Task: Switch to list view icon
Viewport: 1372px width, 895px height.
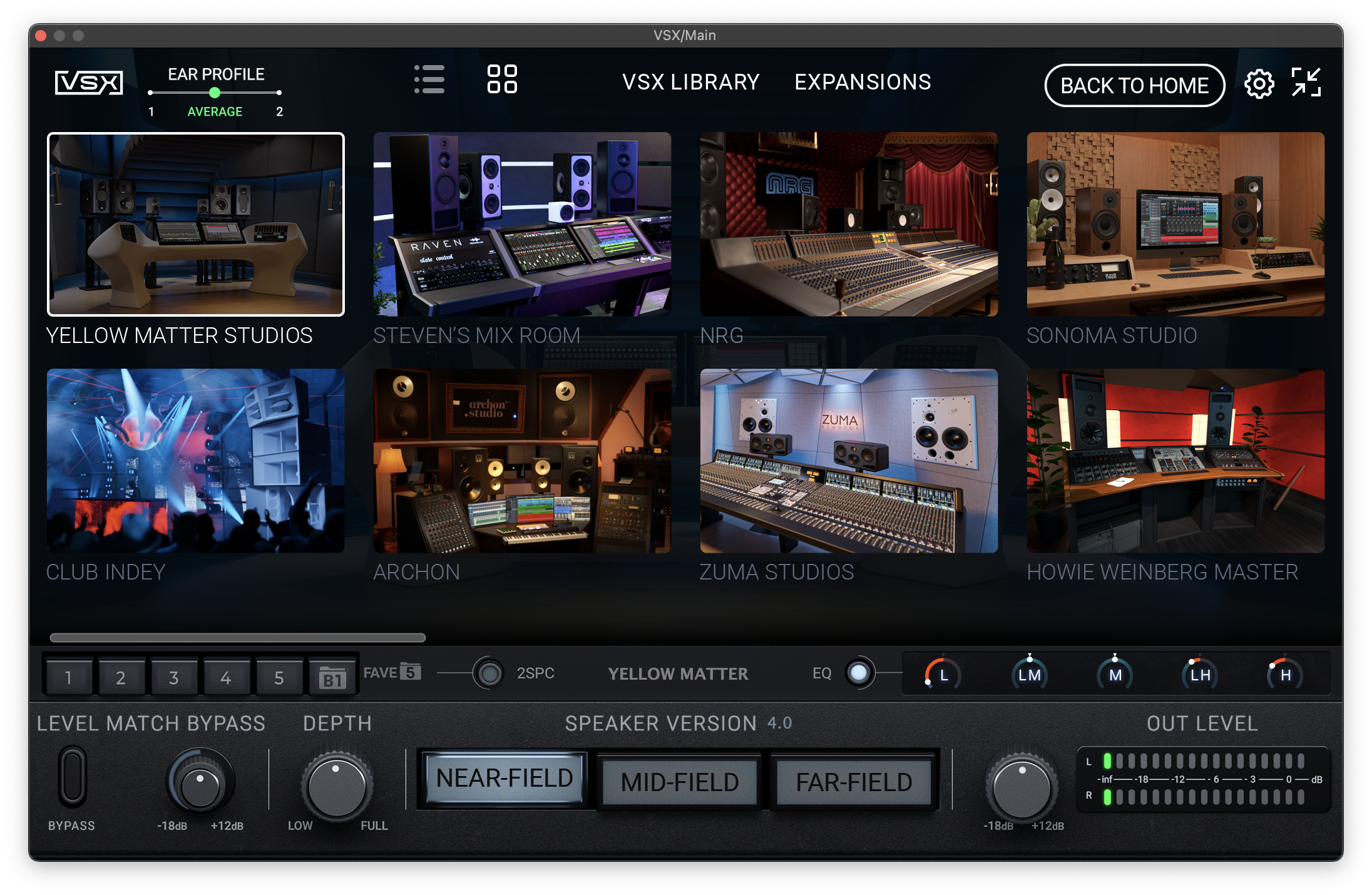Action: click(x=429, y=79)
